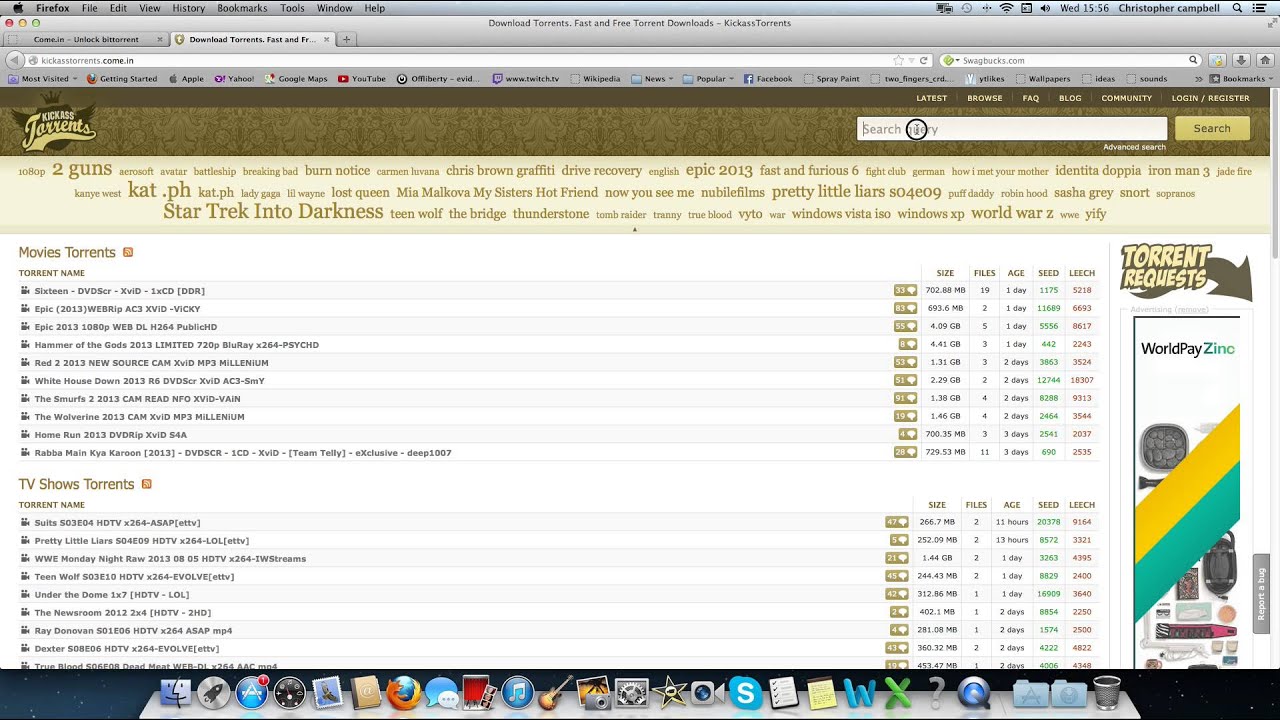Viewport: 1280px width, 720px height.
Task: Open Finder from the Dock
Action: (x=176, y=692)
